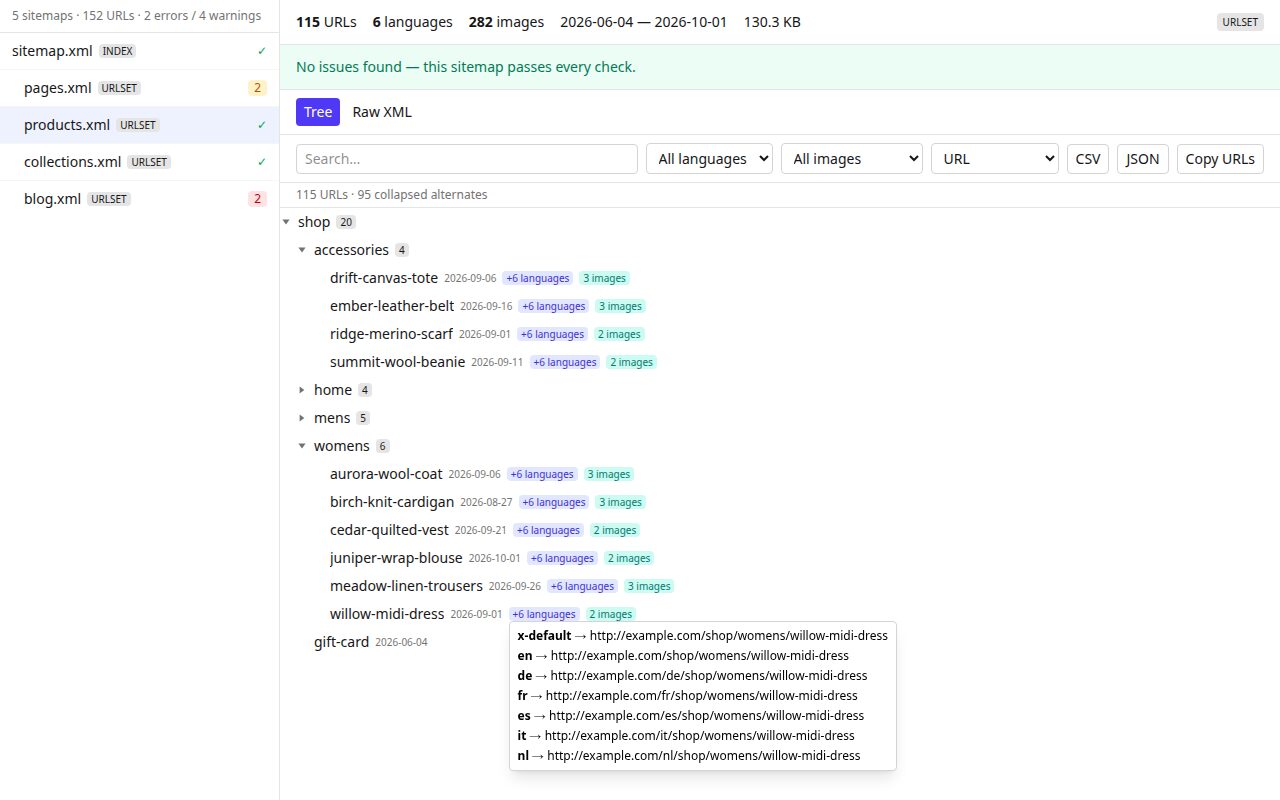Viewport: 1280px width, 800px height.
Task: Click the 3 images badge on birch-knit-cardigan
Action: pyautogui.click(x=620, y=502)
